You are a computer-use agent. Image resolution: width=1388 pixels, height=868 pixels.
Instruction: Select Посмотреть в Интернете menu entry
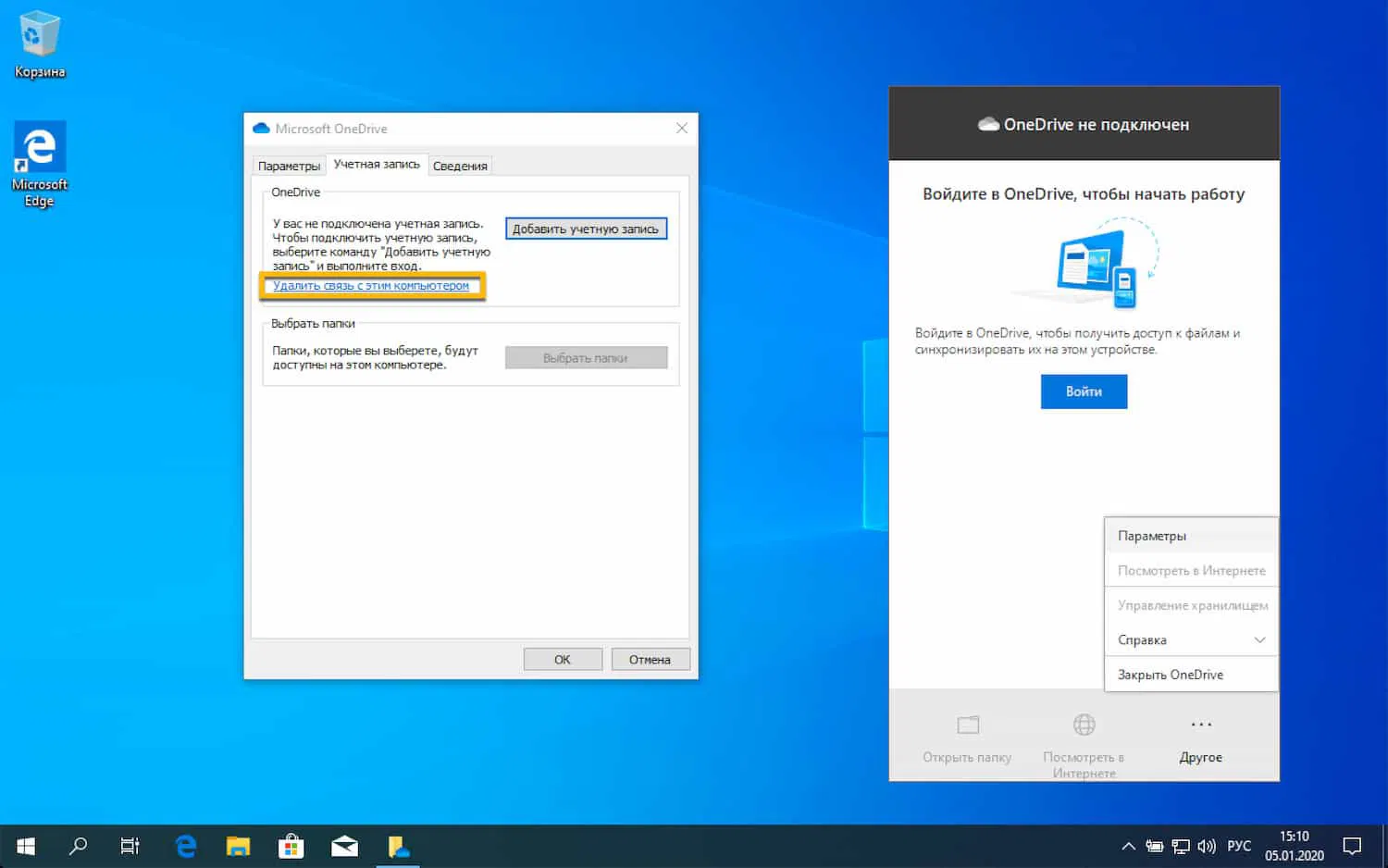(1191, 570)
